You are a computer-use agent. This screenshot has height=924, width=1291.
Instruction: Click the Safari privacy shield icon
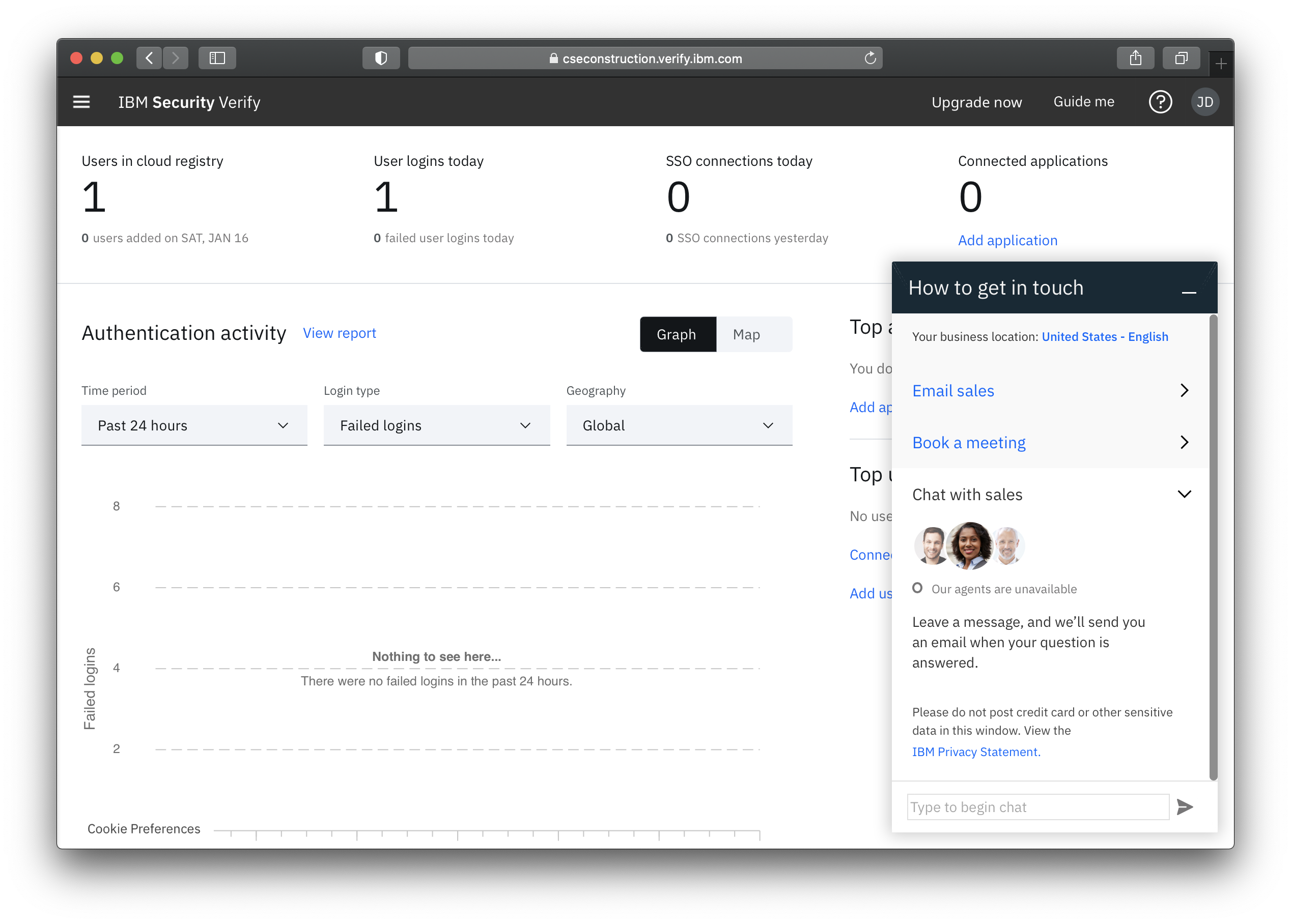click(381, 58)
